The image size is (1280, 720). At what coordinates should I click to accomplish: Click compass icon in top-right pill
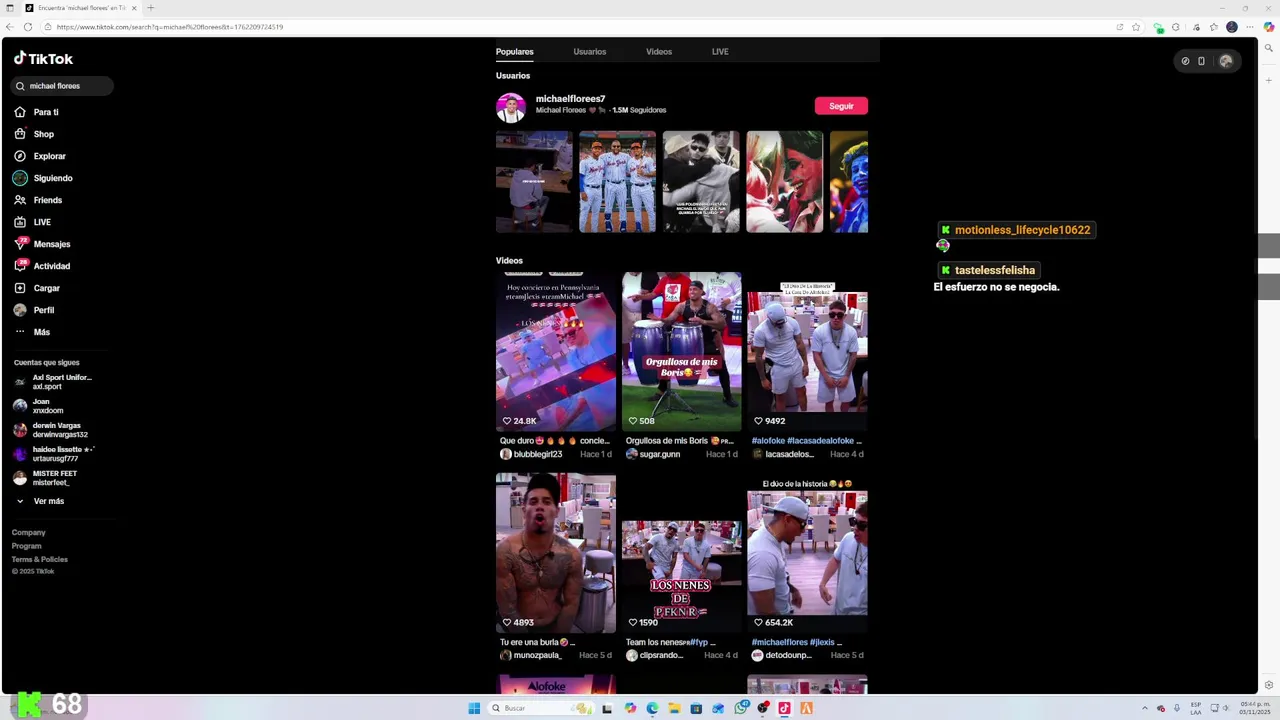(x=1185, y=61)
